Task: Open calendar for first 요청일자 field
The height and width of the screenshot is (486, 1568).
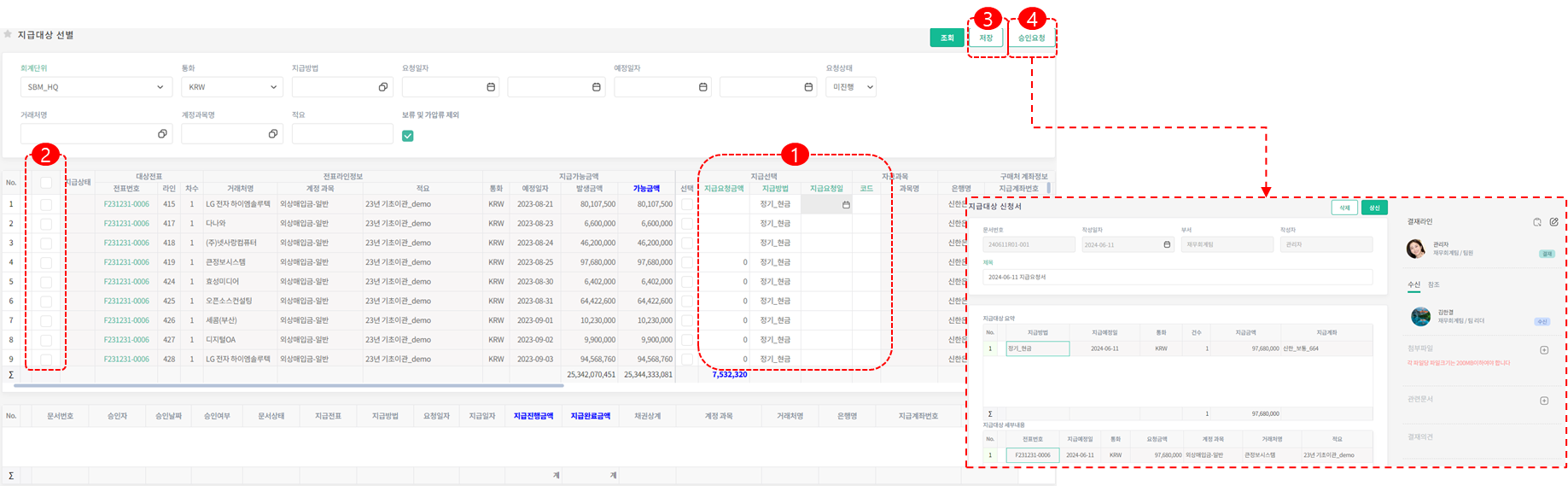Action: (491, 87)
